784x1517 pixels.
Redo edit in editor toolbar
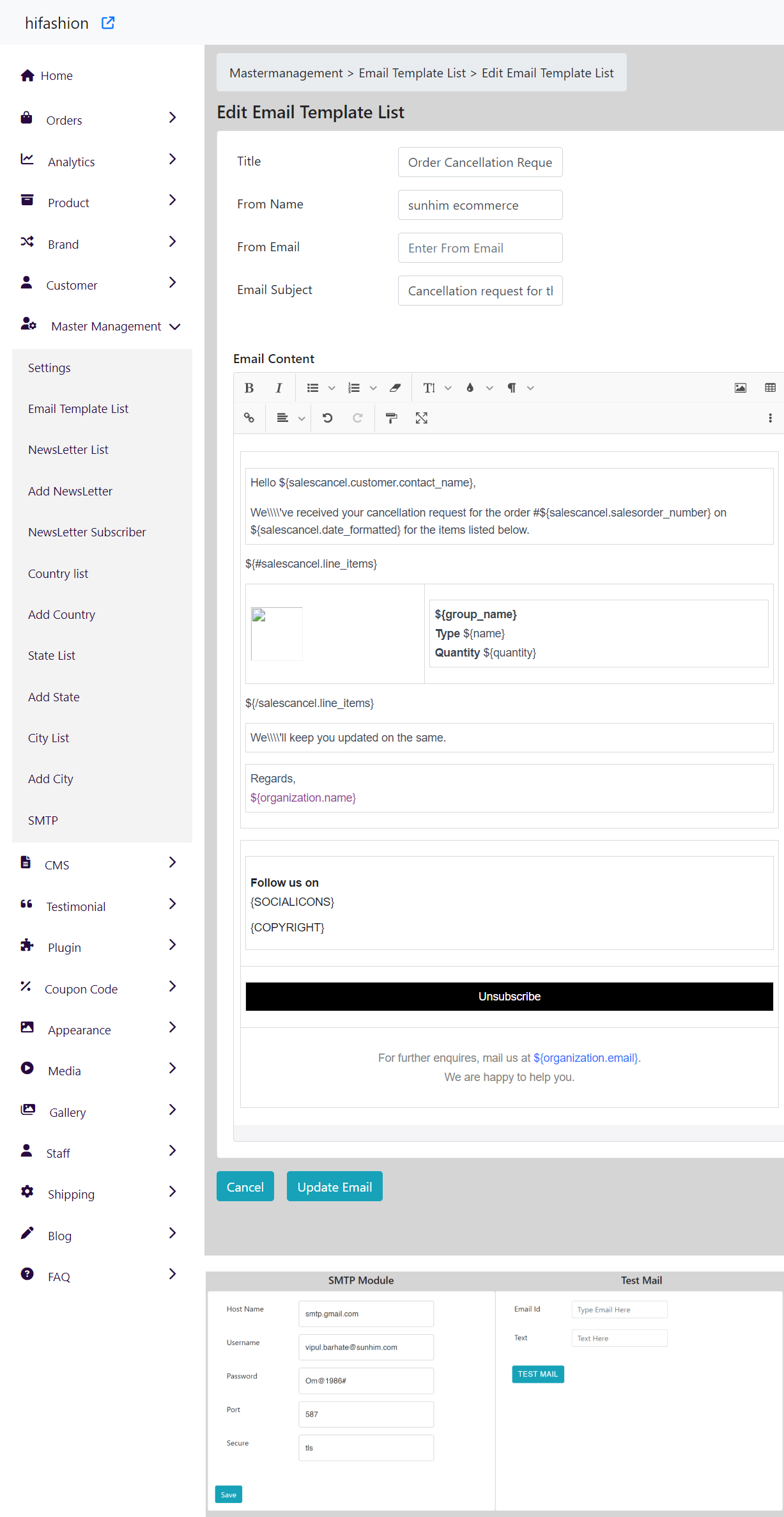click(x=358, y=418)
